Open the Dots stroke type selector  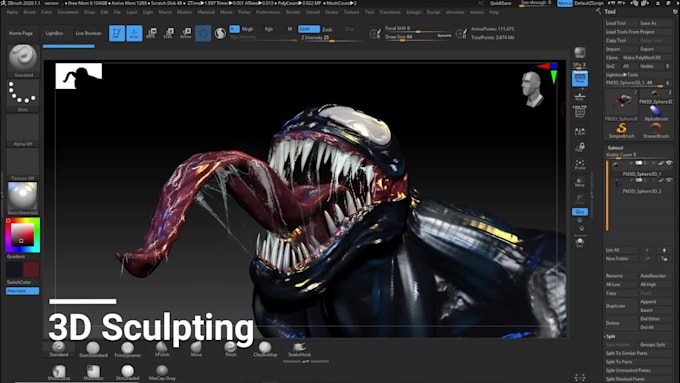tap(23, 95)
